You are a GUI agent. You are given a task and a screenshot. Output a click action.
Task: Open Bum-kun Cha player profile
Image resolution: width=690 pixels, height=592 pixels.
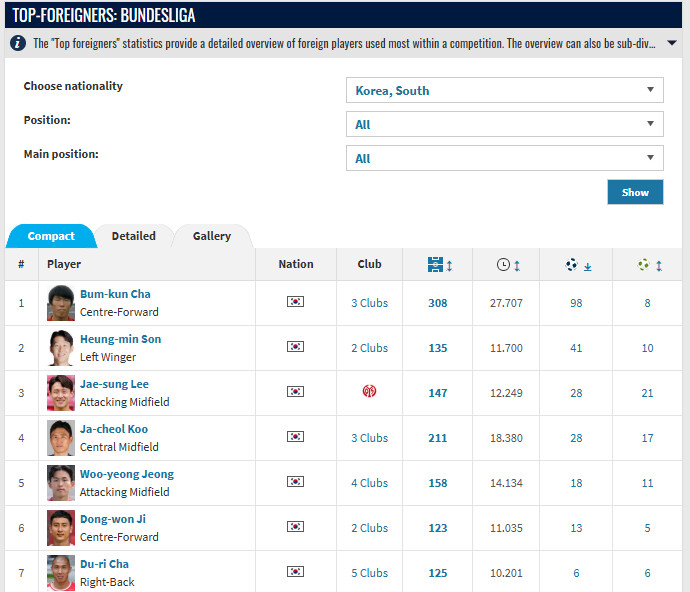coord(115,294)
